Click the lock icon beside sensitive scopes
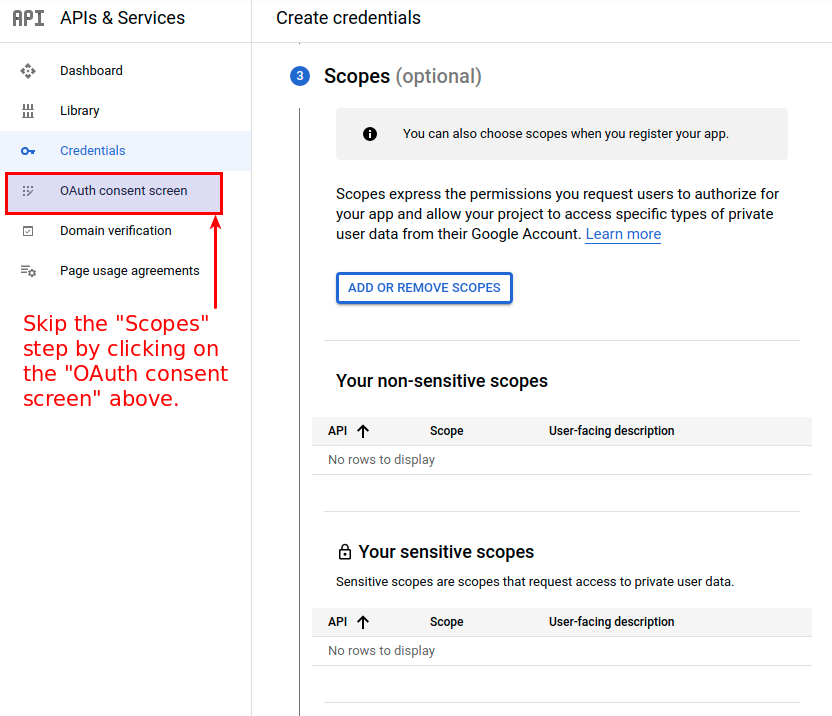 pos(345,552)
